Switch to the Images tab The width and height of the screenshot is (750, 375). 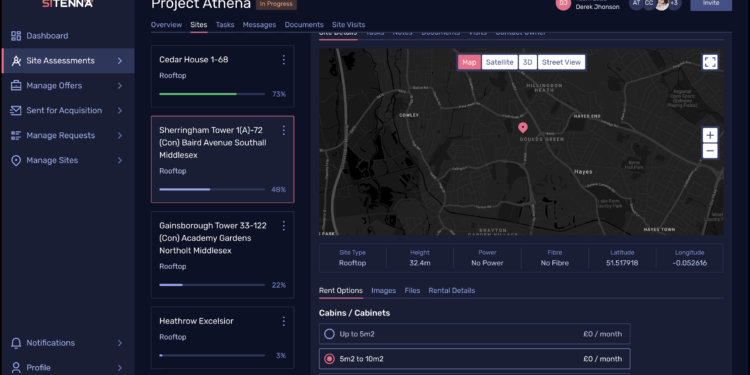click(x=384, y=290)
